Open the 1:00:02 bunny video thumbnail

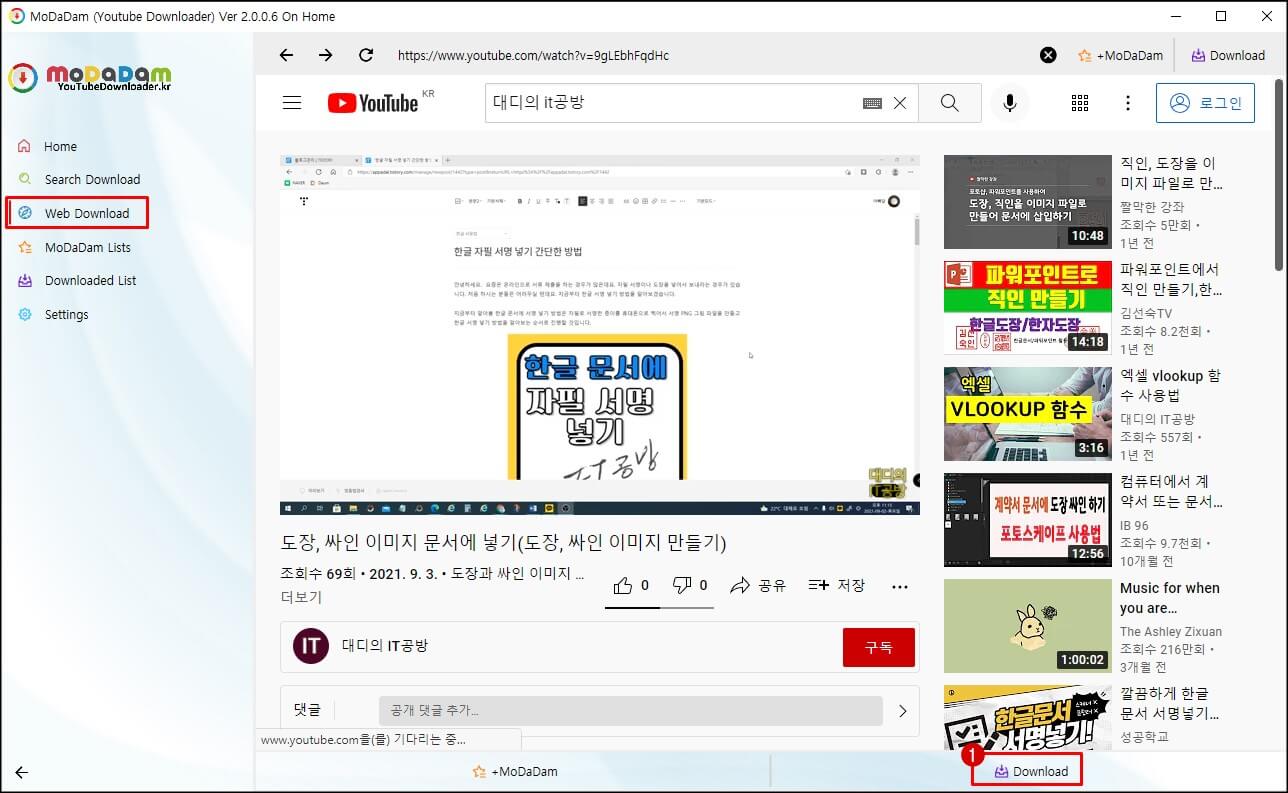[1028, 626]
